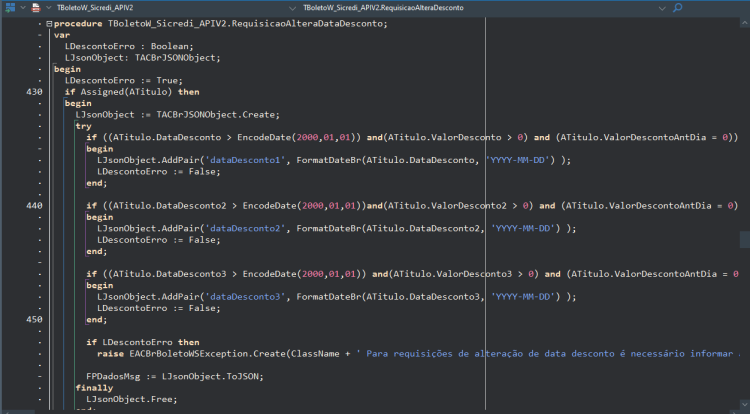The width and height of the screenshot is (750, 414).
Task: Click the red unit icon in navigation bar
Action: [36, 8]
